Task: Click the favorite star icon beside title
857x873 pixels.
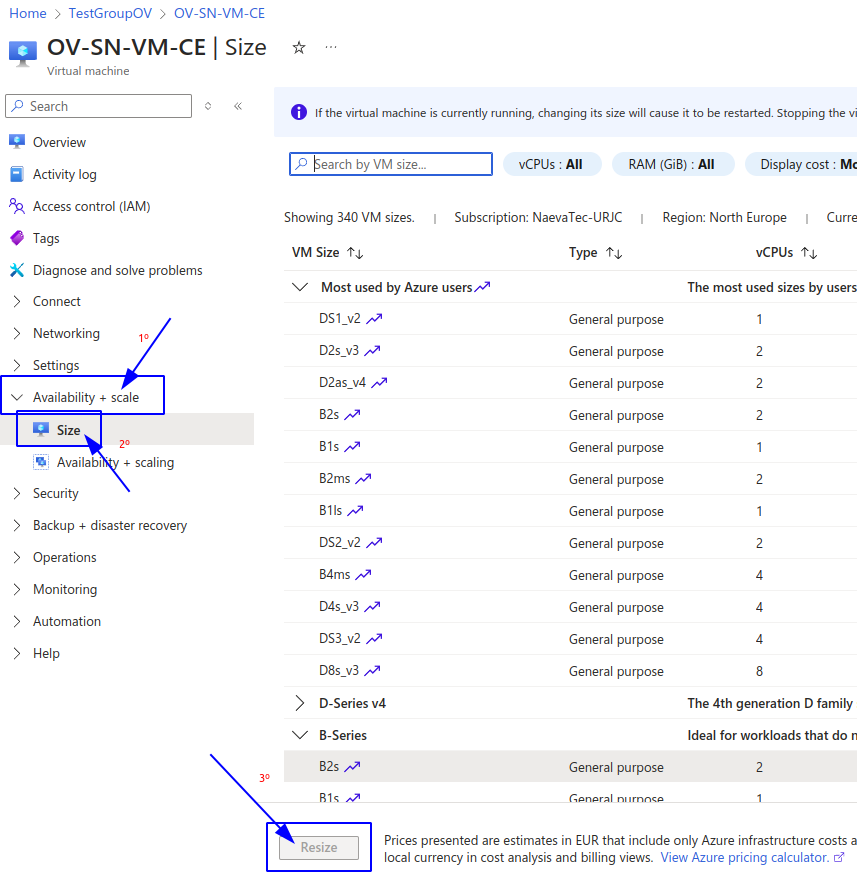Action: tap(298, 47)
